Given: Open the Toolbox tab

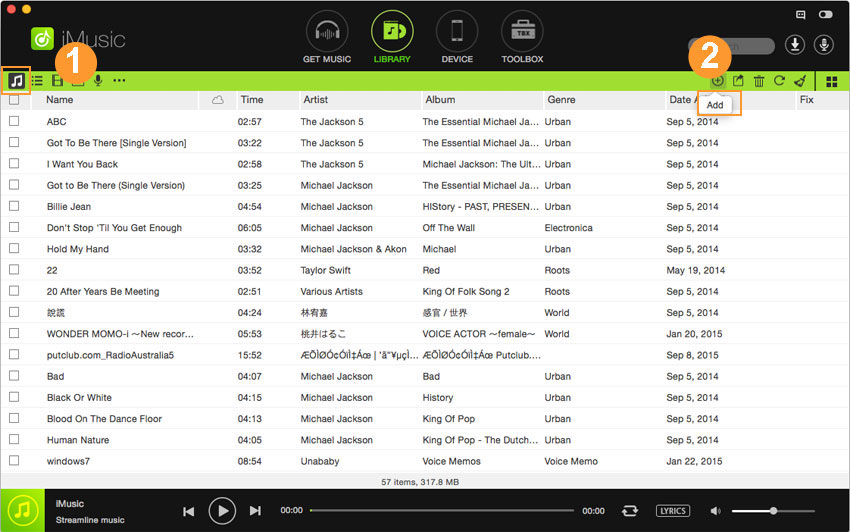Looking at the screenshot, I should pos(522,38).
